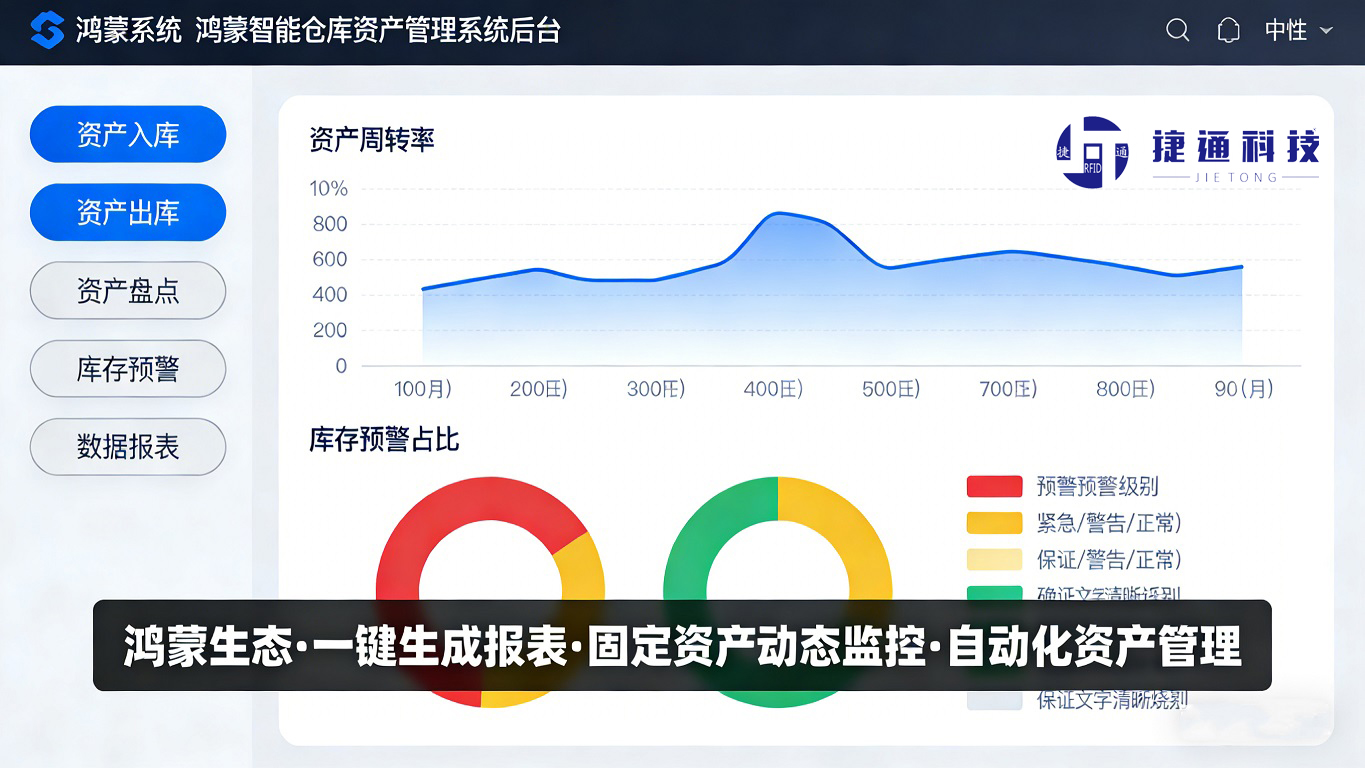Open notifications bell icon

coord(1228,30)
